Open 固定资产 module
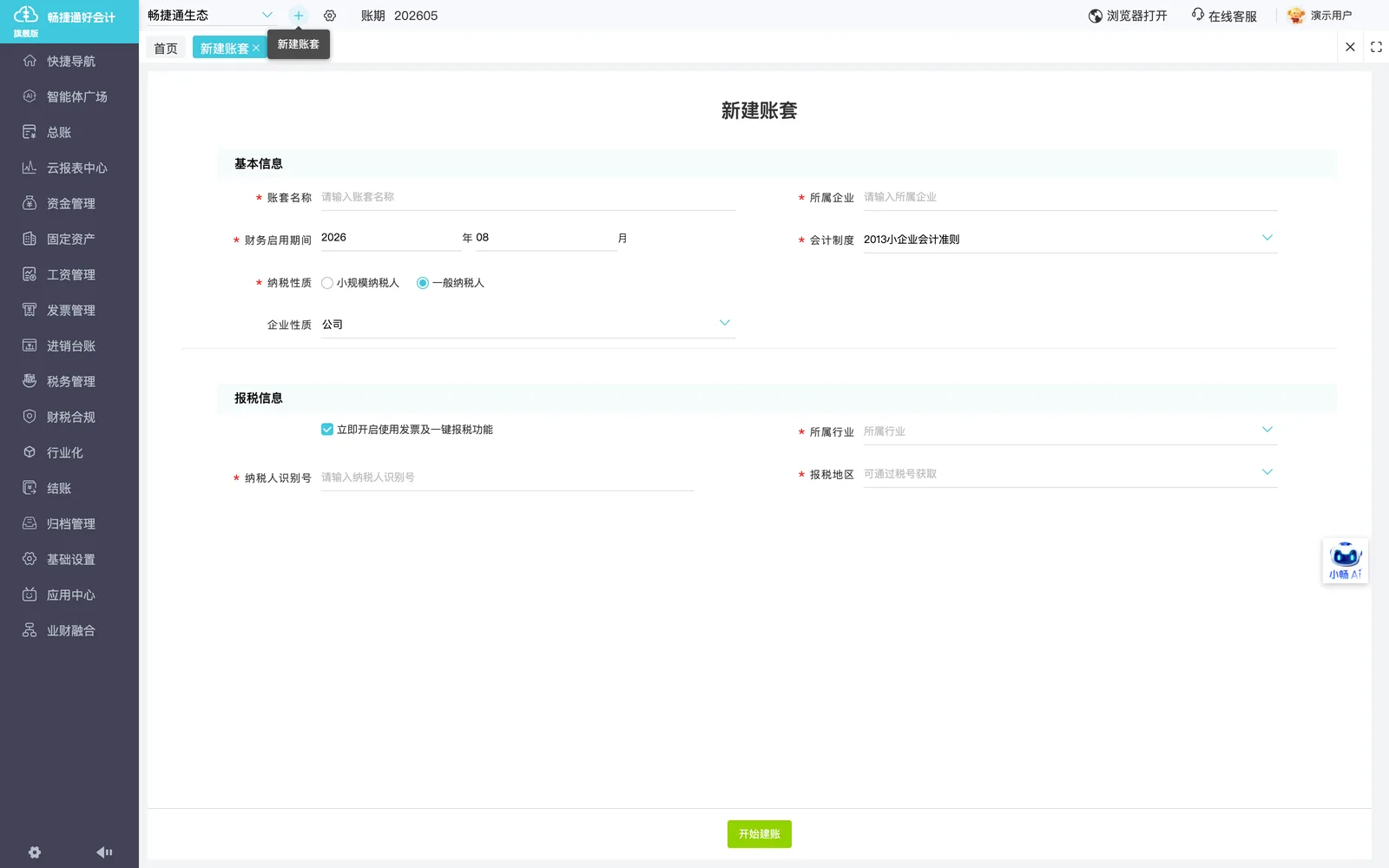Viewport: 1389px width, 868px height. 69,239
